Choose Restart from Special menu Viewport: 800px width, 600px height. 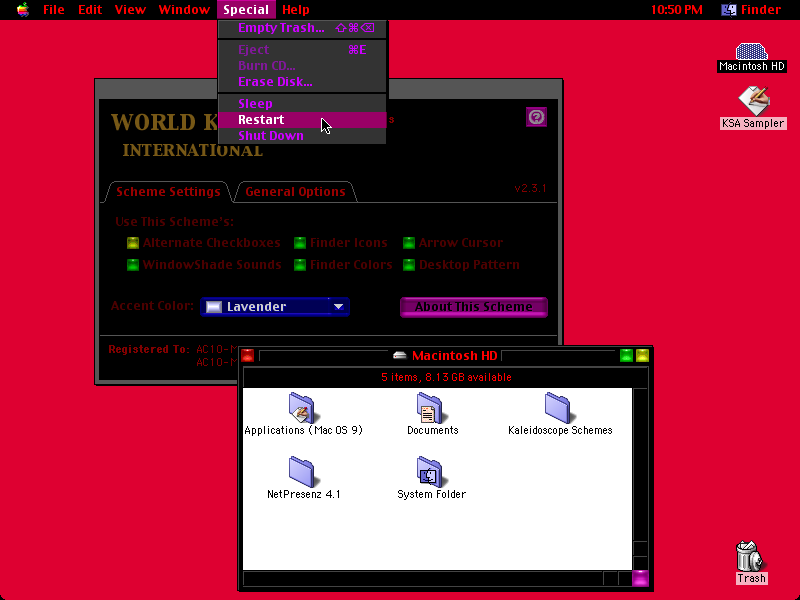coord(302,119)
